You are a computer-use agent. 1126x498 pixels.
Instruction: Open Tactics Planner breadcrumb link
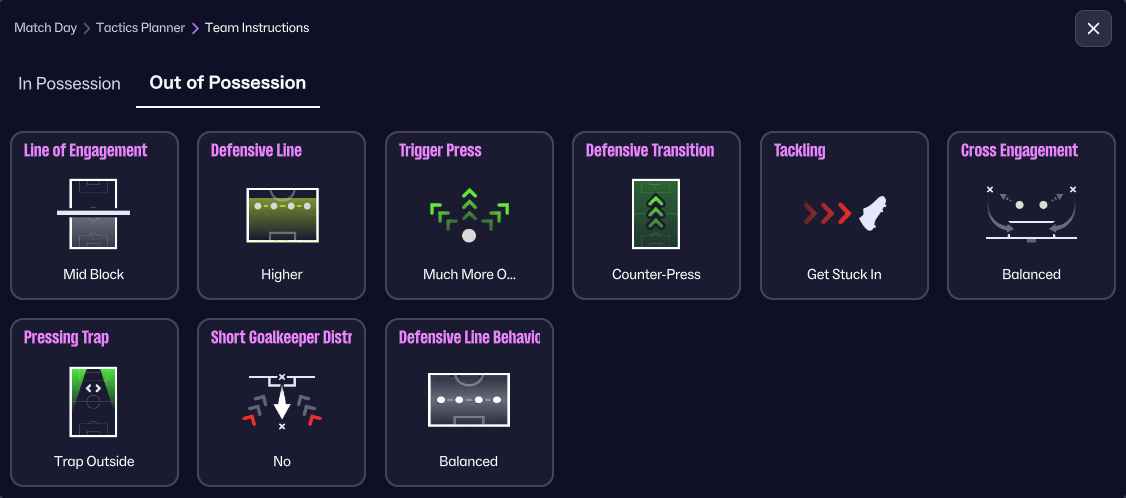tap(140, 28)
